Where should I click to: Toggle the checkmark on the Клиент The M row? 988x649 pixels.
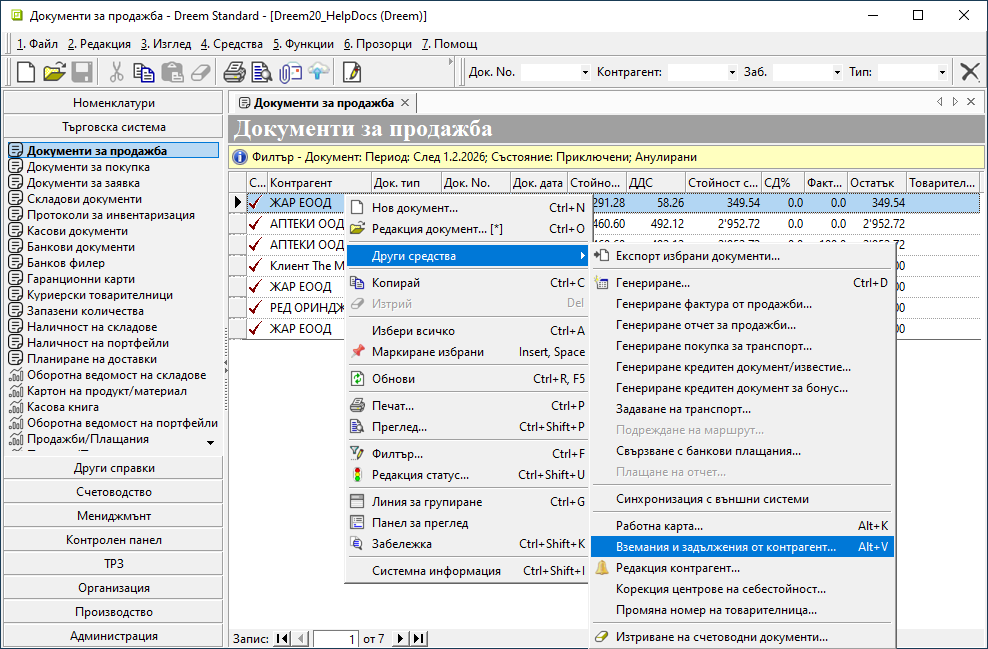[x=257, y=265]
